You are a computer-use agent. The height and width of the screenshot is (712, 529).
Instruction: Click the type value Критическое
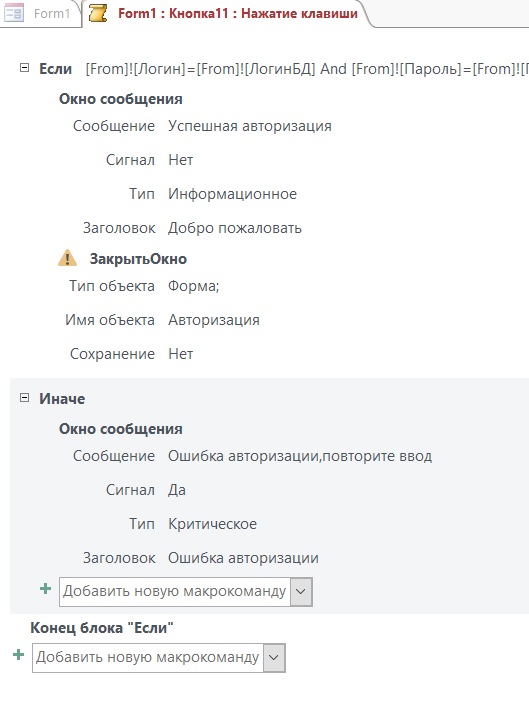[213, 524]
